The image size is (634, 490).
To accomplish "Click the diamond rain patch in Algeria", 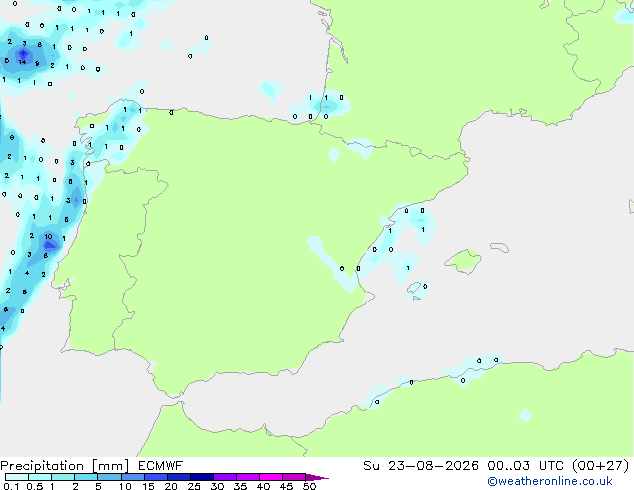I will pos(525,415).
